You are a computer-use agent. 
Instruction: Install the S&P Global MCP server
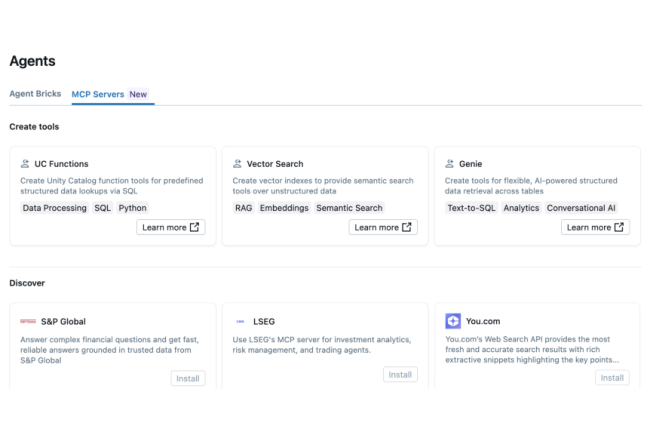point(188,379)
